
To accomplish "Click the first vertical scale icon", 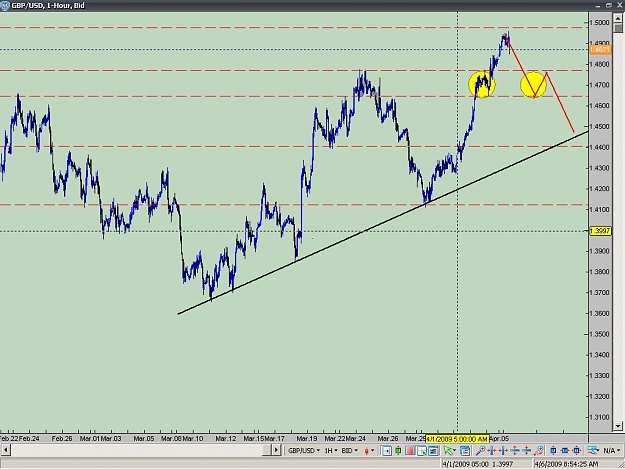I will pos(515,451).
